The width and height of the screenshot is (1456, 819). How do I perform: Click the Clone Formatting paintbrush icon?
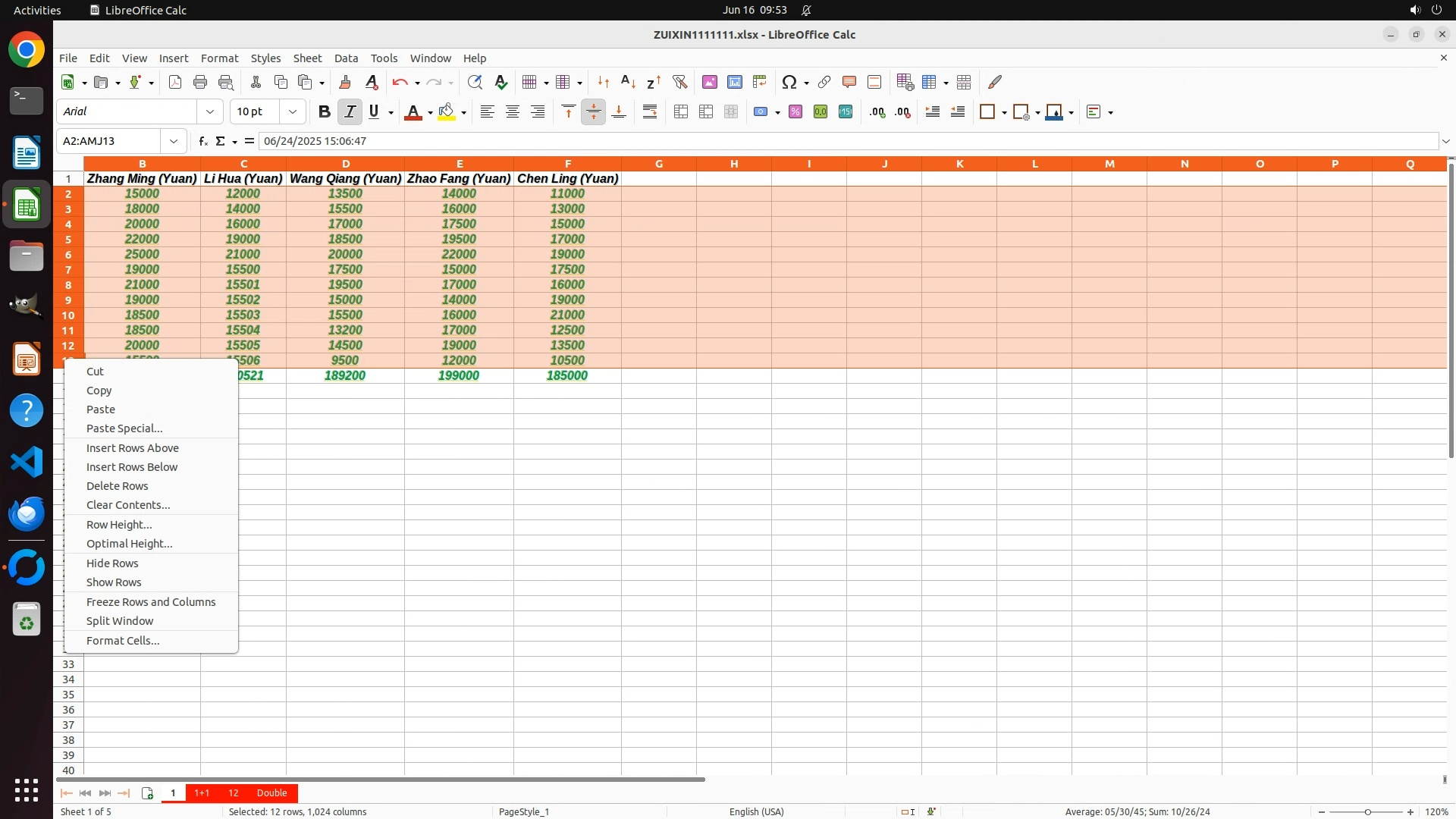pyautogui.click(x=345, y=82)
